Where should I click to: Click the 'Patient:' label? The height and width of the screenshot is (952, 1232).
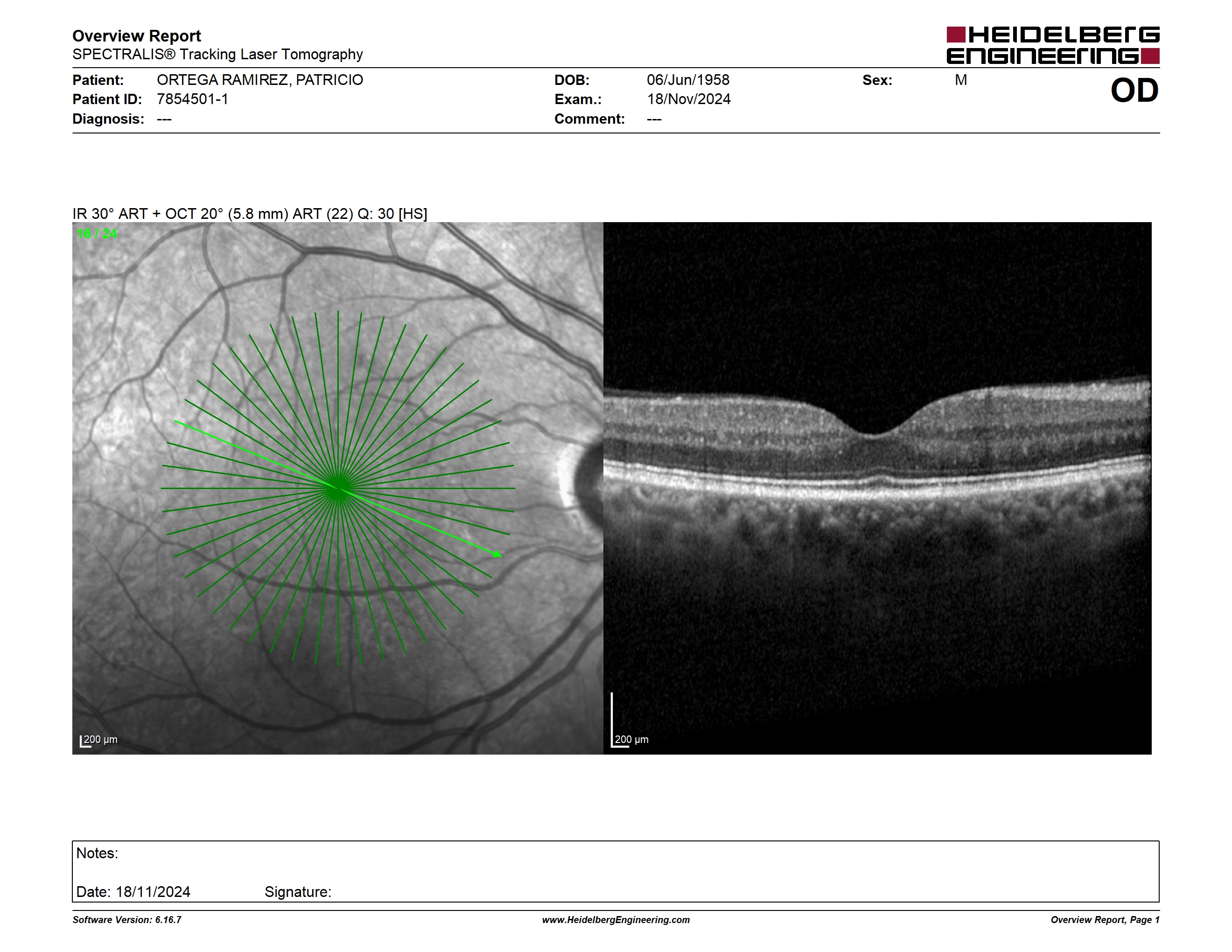click(98, 80)
